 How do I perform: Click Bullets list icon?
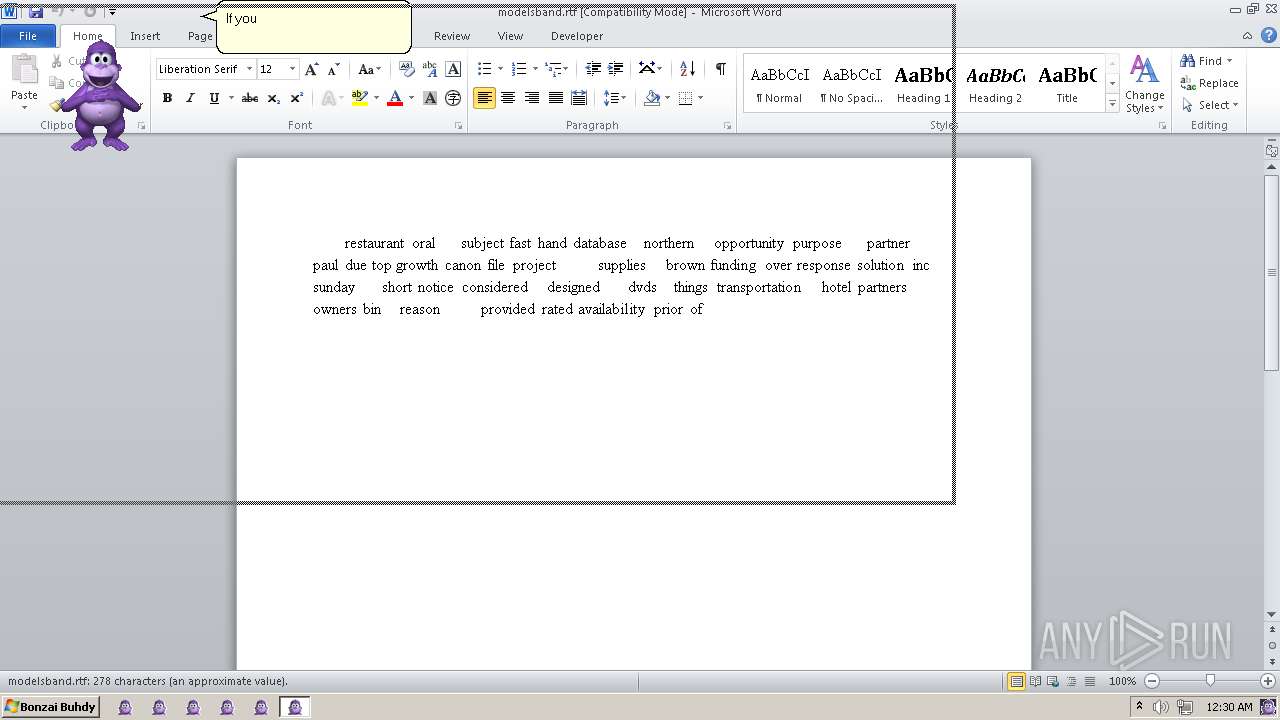coord(485,69)
